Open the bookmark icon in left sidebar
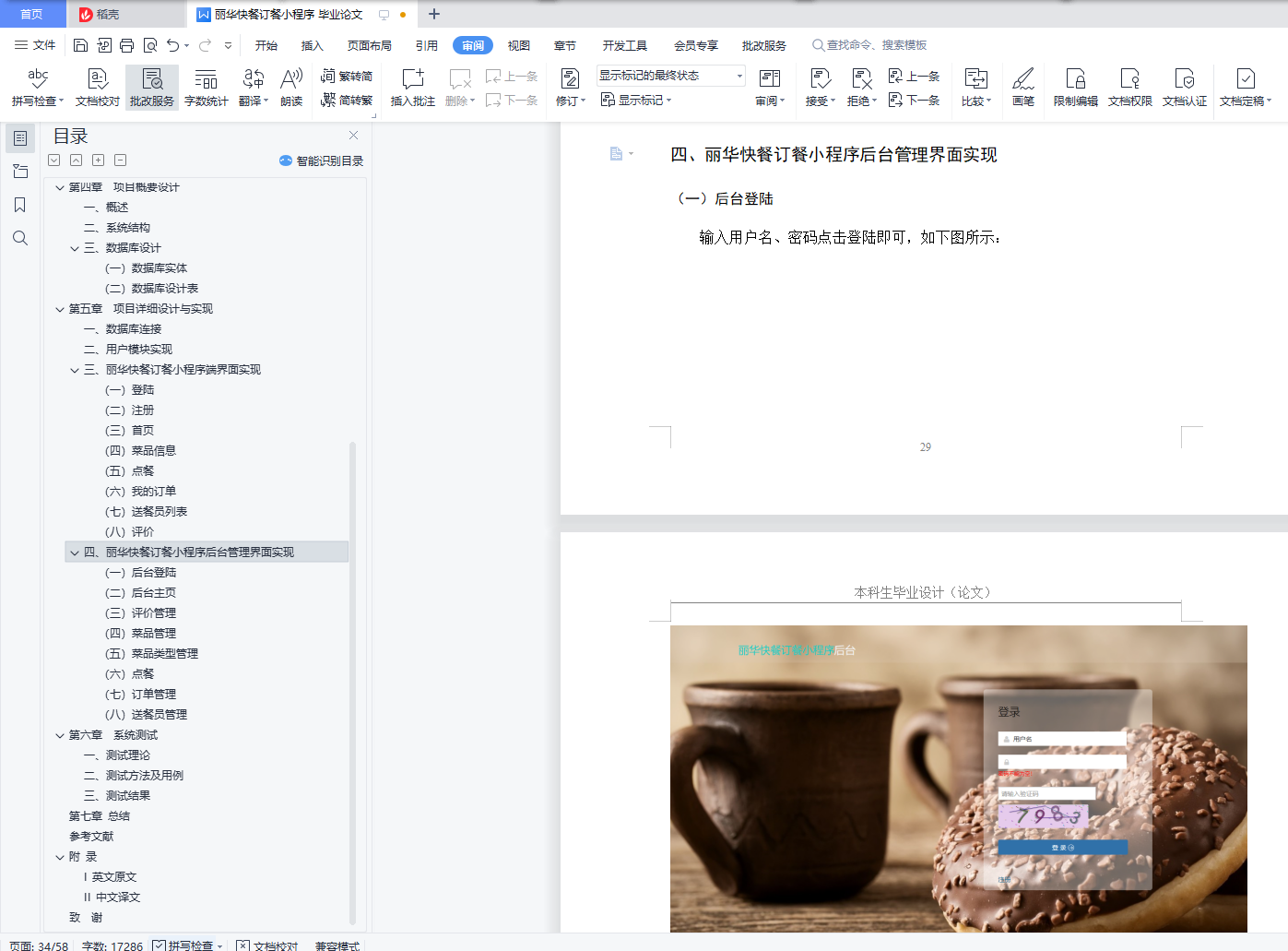This screenshot has height=951, width=1288. click(20, 205)
